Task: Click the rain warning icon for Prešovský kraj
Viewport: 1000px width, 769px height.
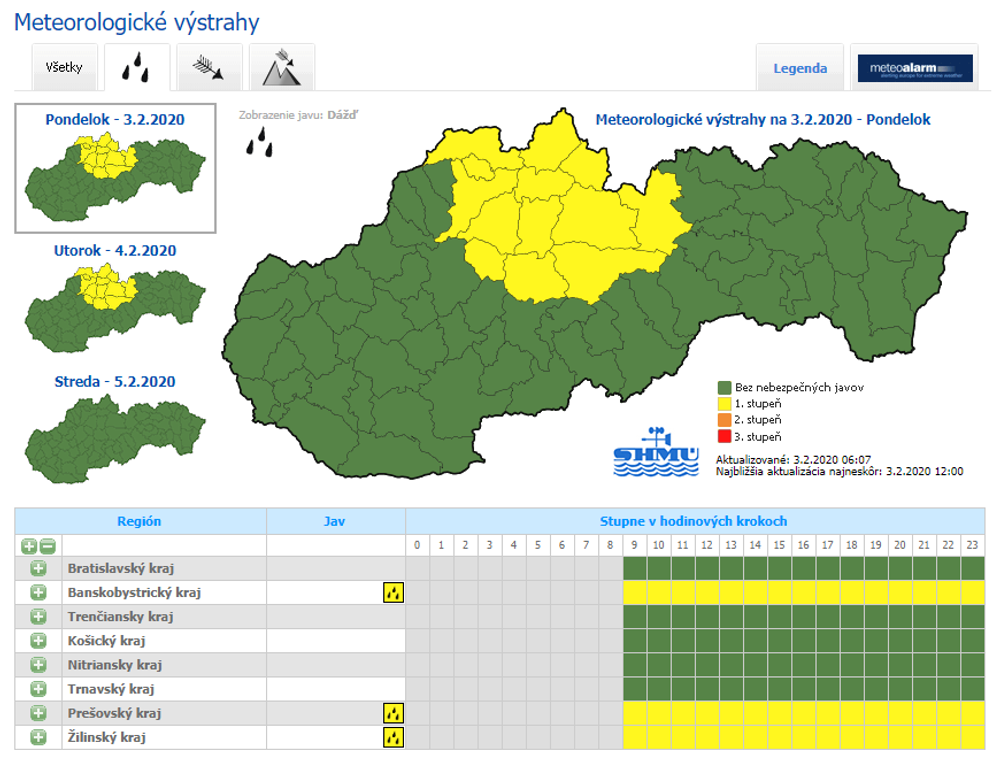Action: (393, 713)
